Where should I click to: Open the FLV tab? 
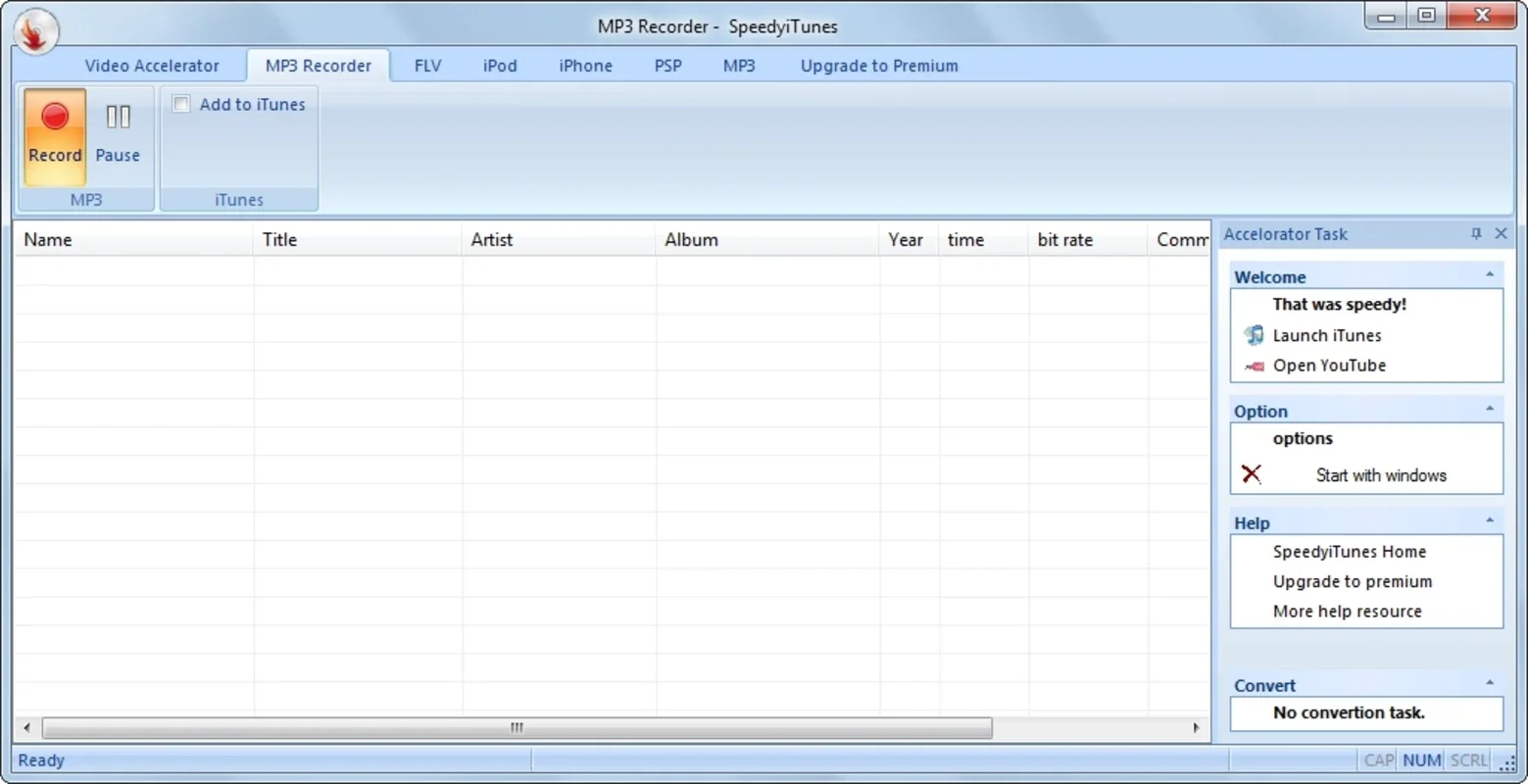(x=427, y=66)
